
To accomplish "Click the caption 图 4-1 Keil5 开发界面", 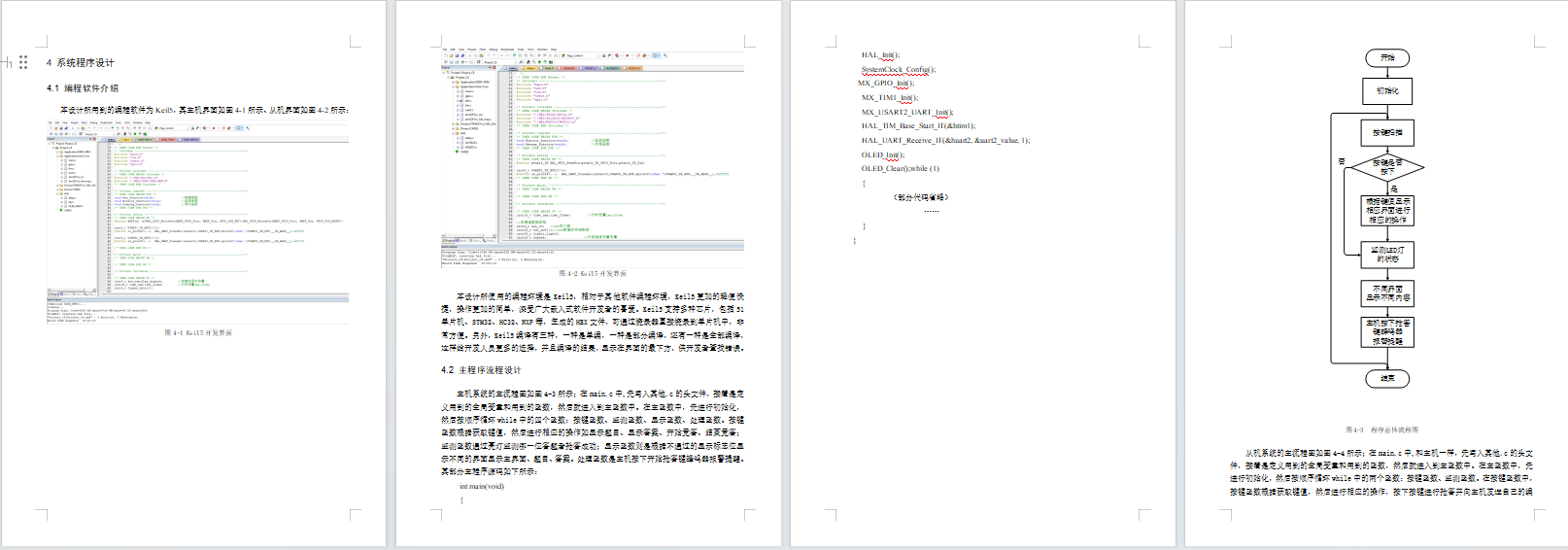I will click(x=198, y=332).
